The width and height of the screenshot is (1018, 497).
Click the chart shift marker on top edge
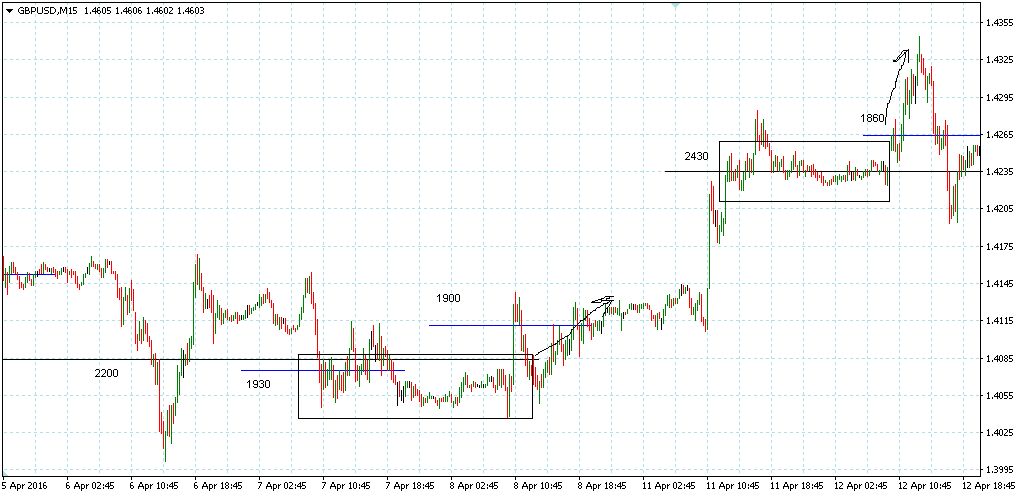coord(675,5)
